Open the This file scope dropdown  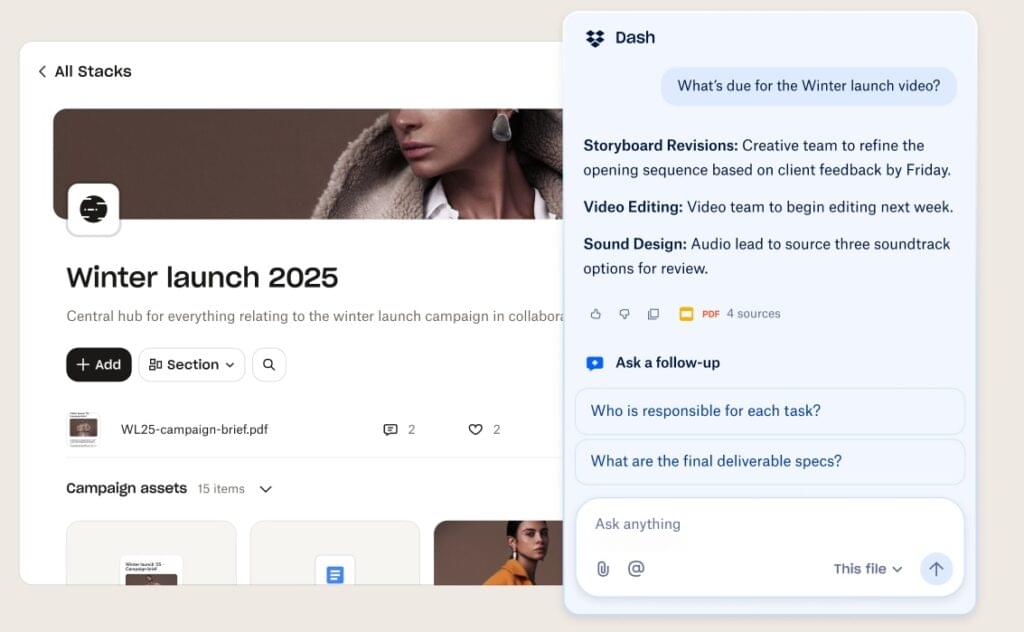click(868, 569)
